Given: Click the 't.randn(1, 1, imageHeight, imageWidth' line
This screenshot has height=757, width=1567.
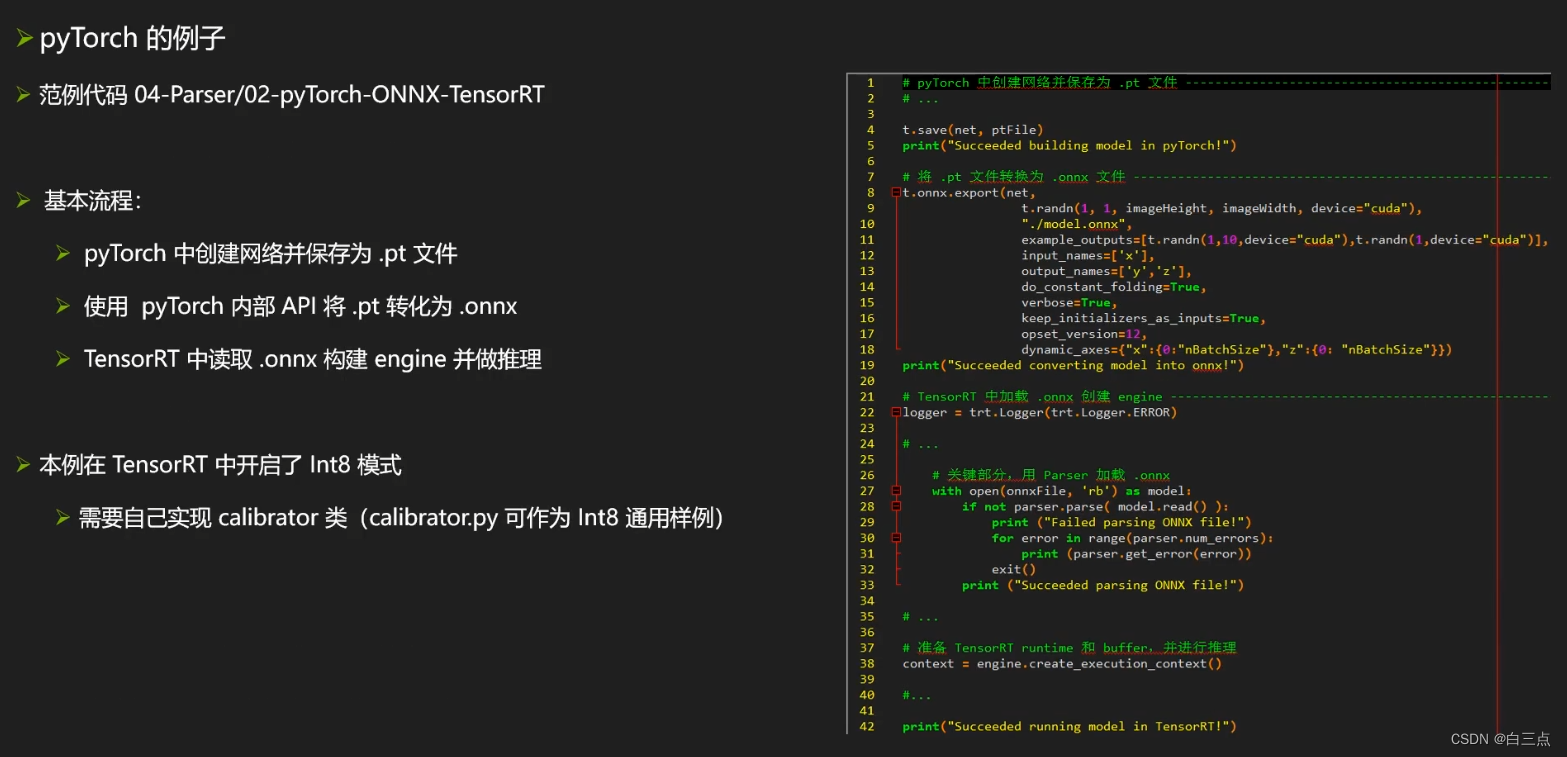Looking at the screenshot, I should [1221, 208].
